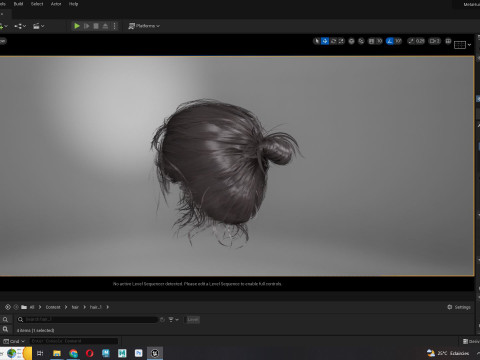
Task: Adjust camera speed setting in viewport
Action: (435, 41)
